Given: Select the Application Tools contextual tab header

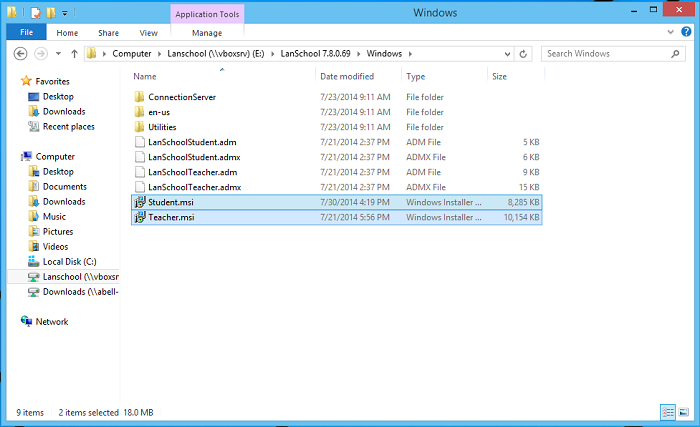Looking at the screenshot, I should (207, 14).
